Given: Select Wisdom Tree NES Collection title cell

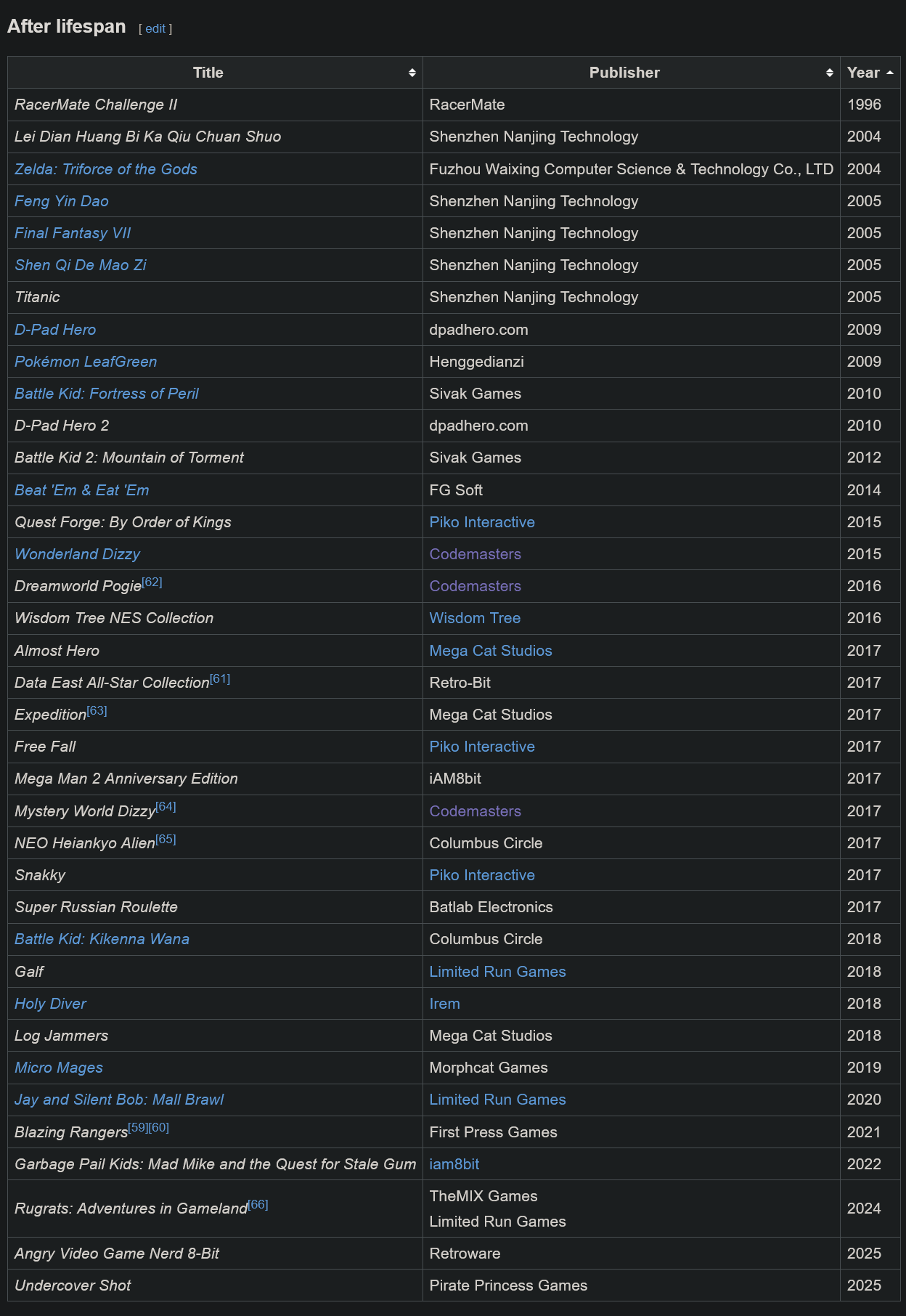Looking at the screenshot, I should point(215,618).
